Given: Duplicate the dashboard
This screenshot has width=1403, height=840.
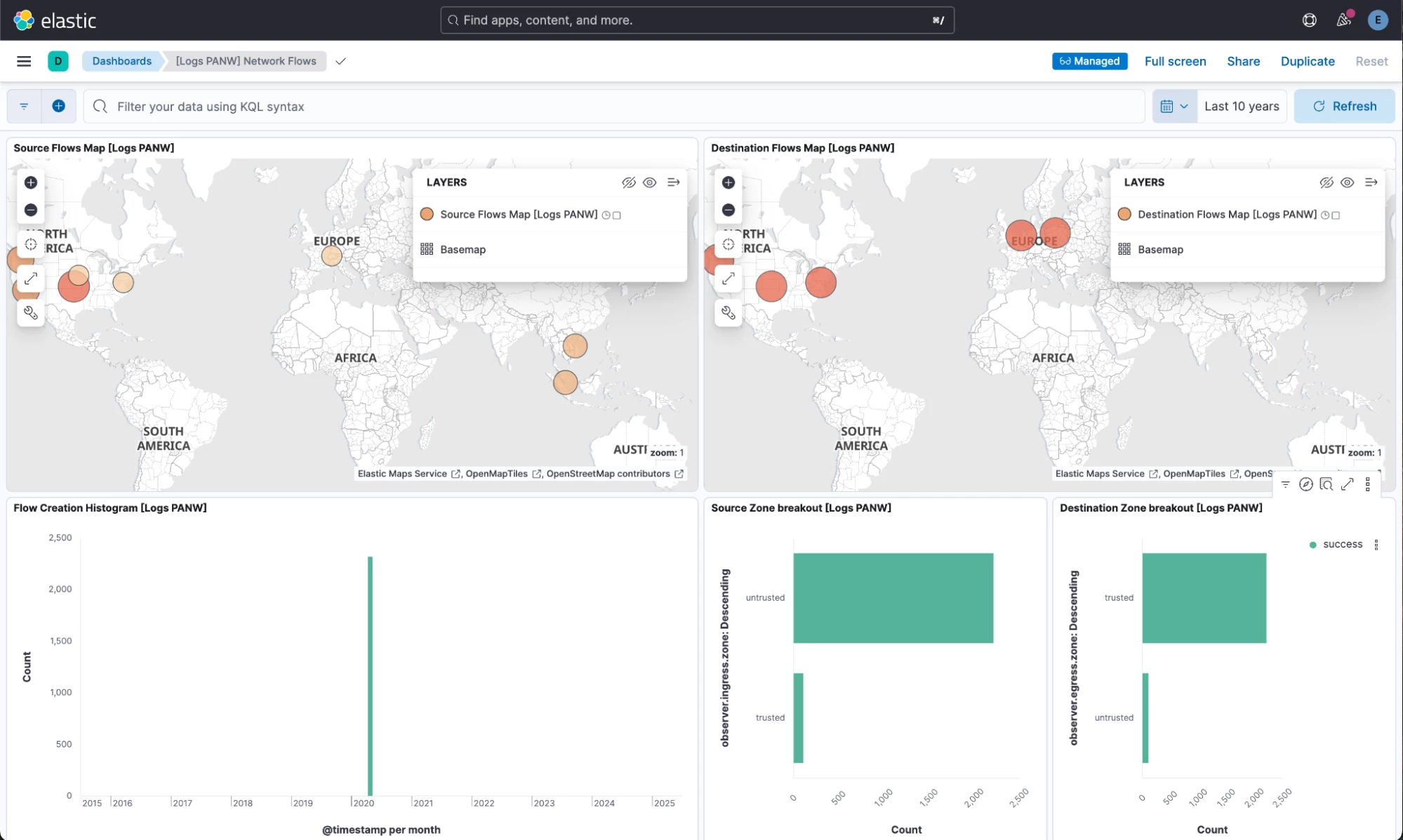Looking at the screenshot, I should 1308,61.
